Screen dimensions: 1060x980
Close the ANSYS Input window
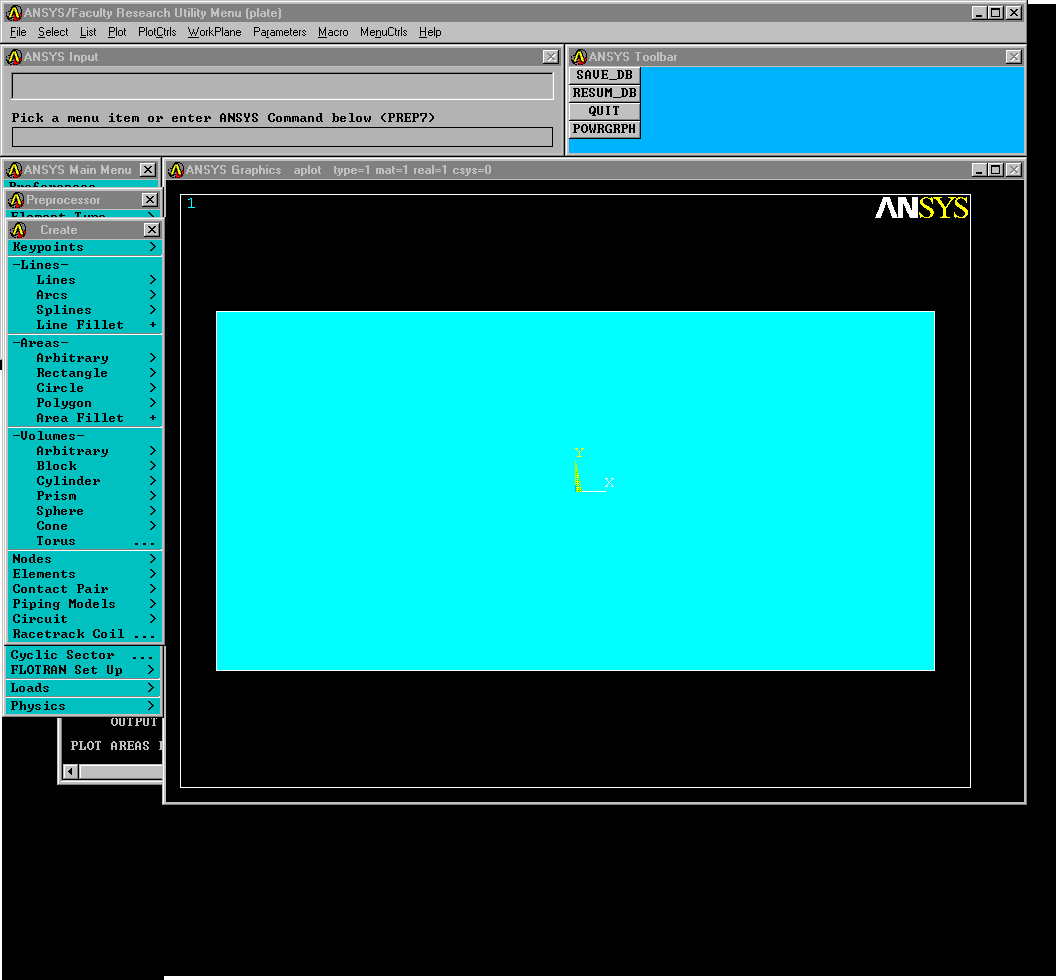click(550, 57)
